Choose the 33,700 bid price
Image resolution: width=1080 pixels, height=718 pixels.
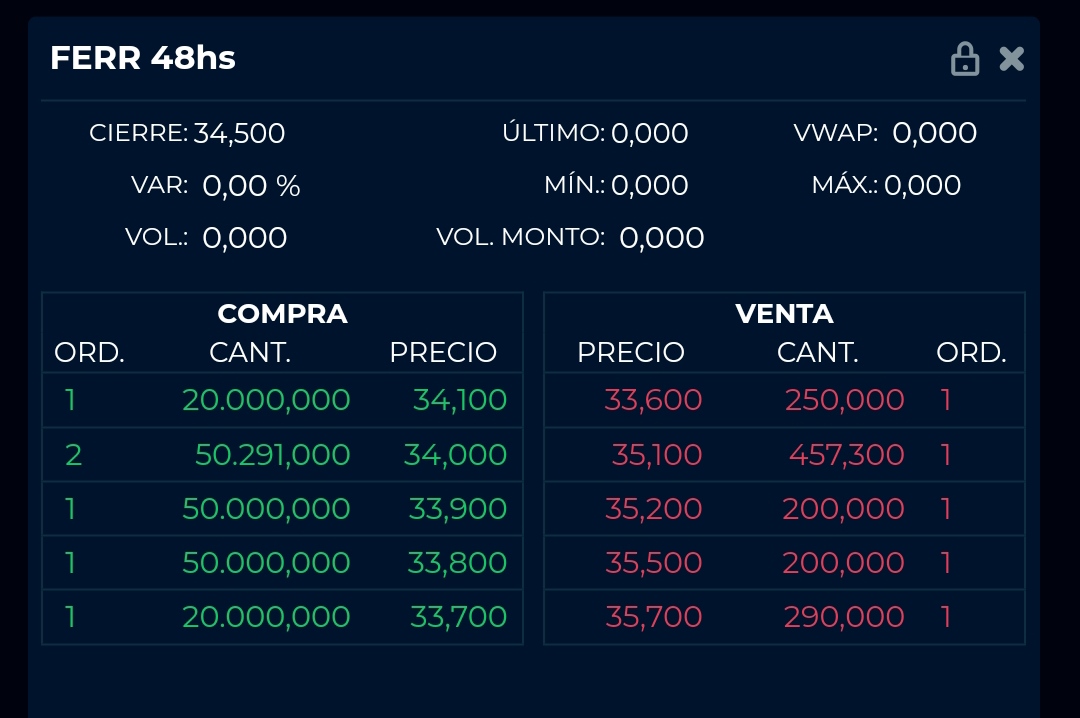click(x=458, y=617)
